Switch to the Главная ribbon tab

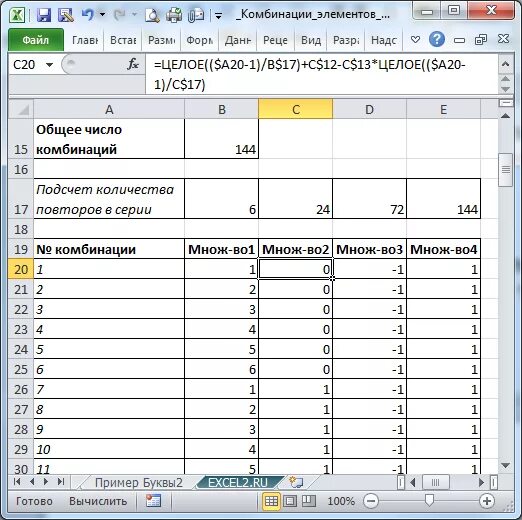click(85, 40)
